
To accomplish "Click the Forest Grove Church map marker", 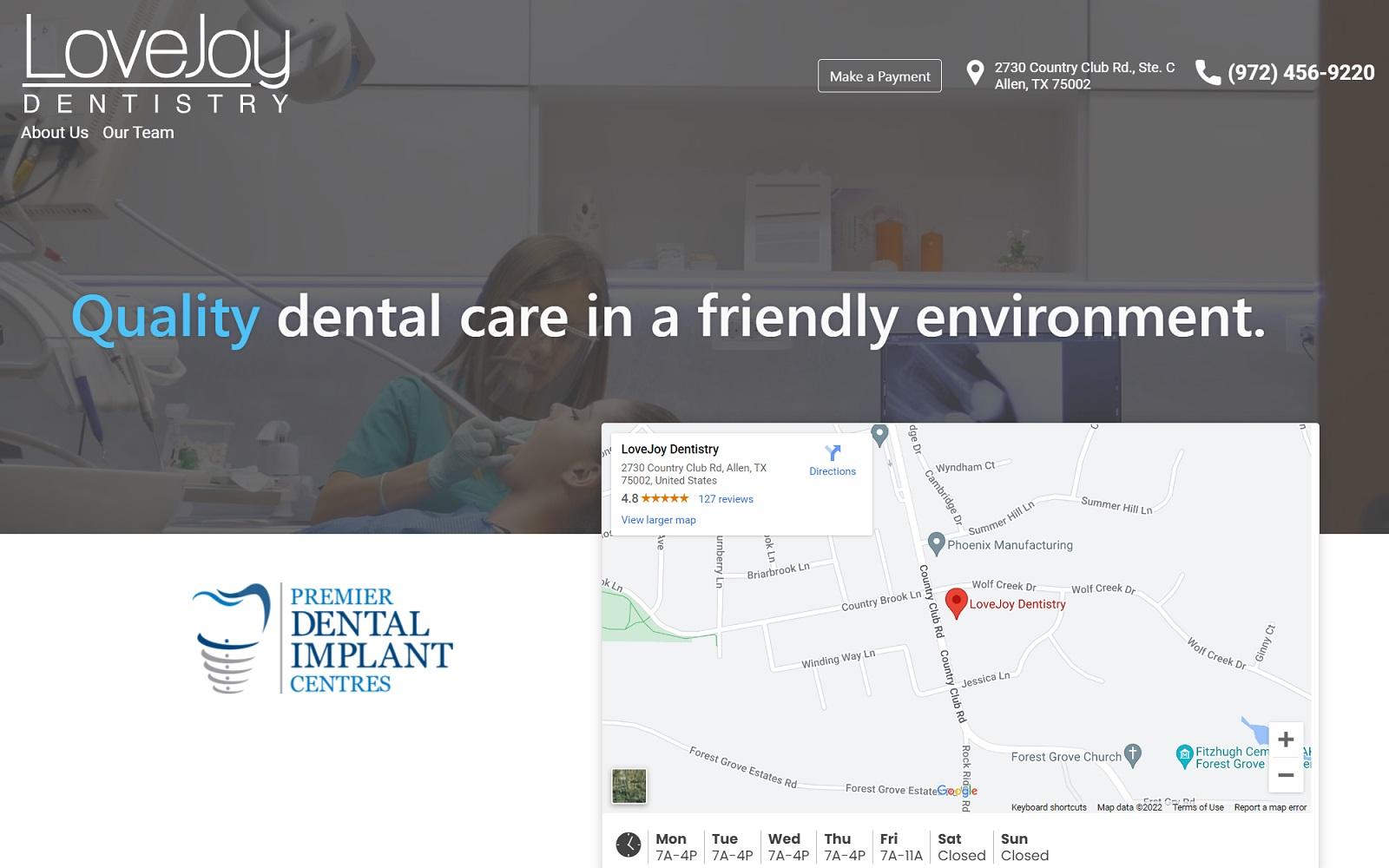I will pyautogui.click(x=1132, y=754).
